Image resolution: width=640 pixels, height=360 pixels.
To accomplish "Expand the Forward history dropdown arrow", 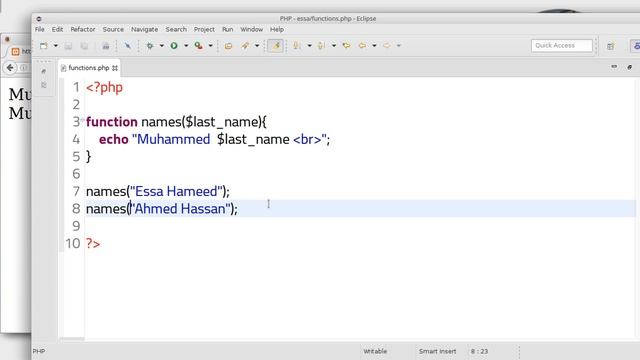I will tap(399, 46).
